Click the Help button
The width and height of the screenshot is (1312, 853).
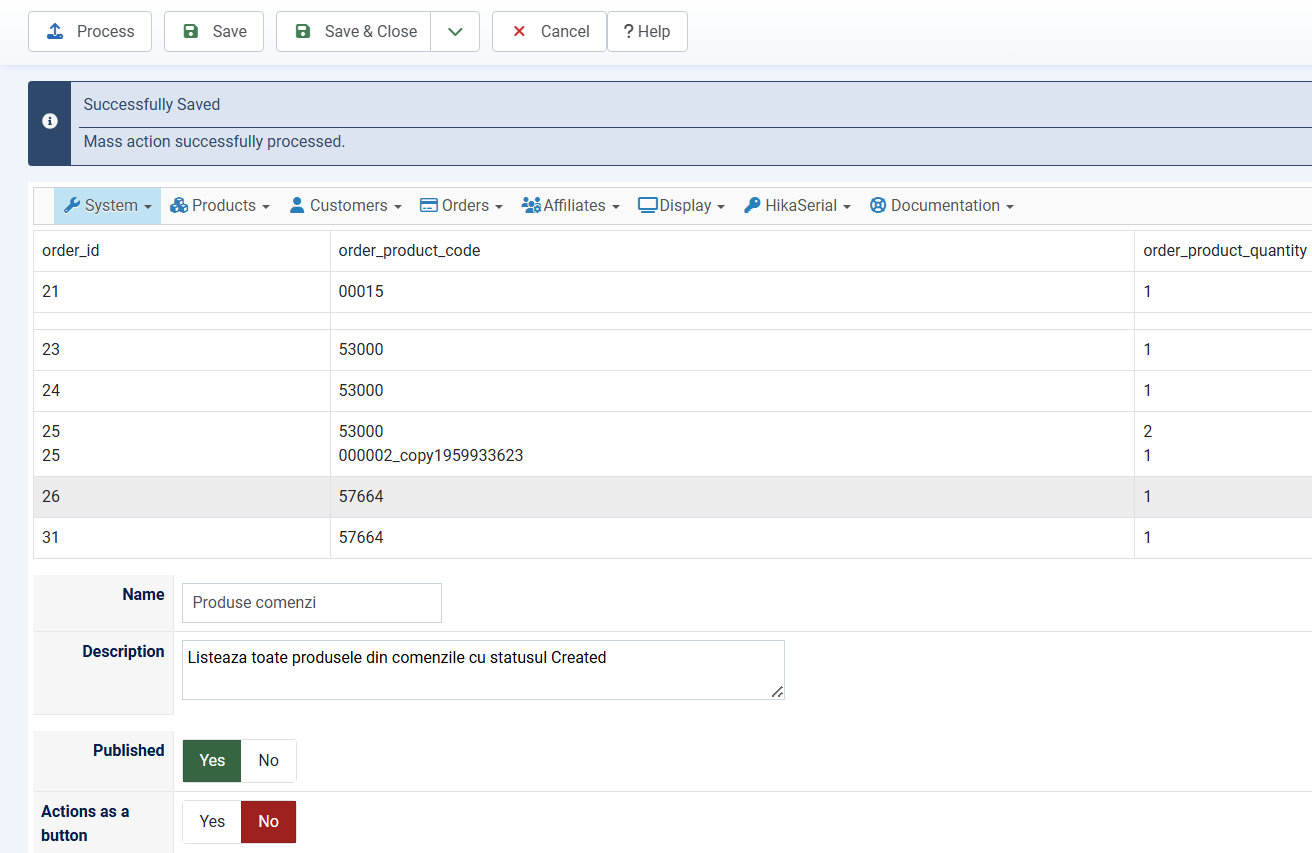(x=647, y=32)
